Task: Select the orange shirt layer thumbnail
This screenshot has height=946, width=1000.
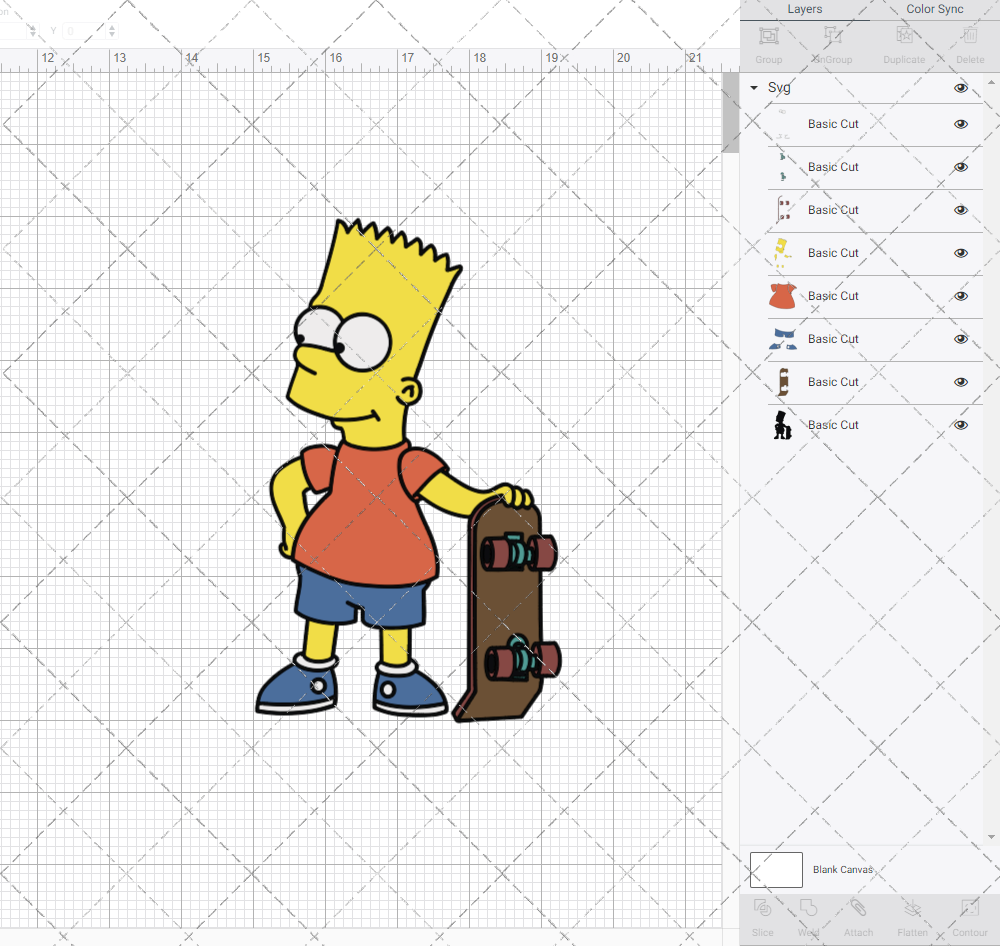Action: [783, 296]
